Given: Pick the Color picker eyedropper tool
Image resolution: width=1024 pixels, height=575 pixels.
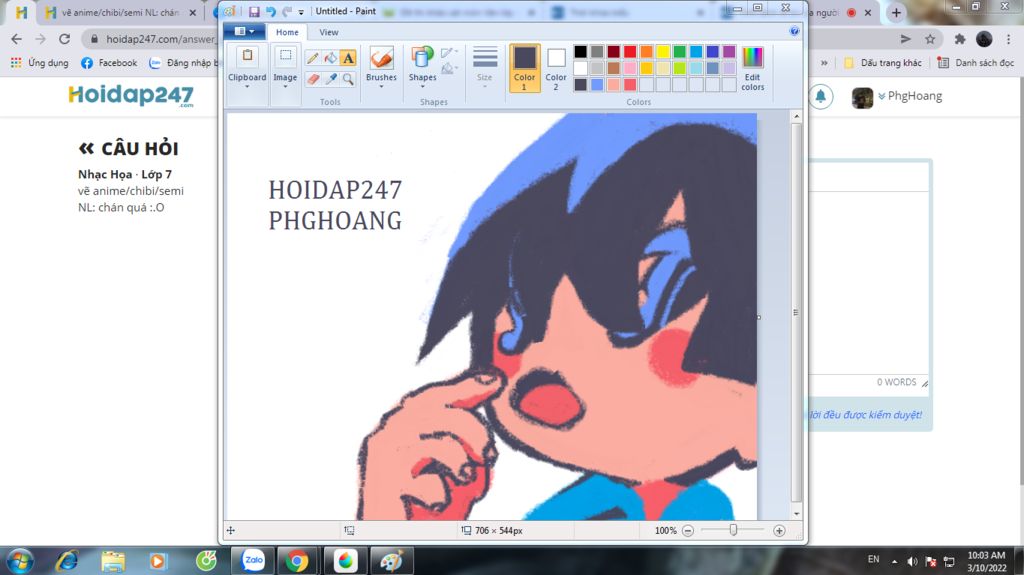Looking at the screenshot, I should click(x=330, y=79).
